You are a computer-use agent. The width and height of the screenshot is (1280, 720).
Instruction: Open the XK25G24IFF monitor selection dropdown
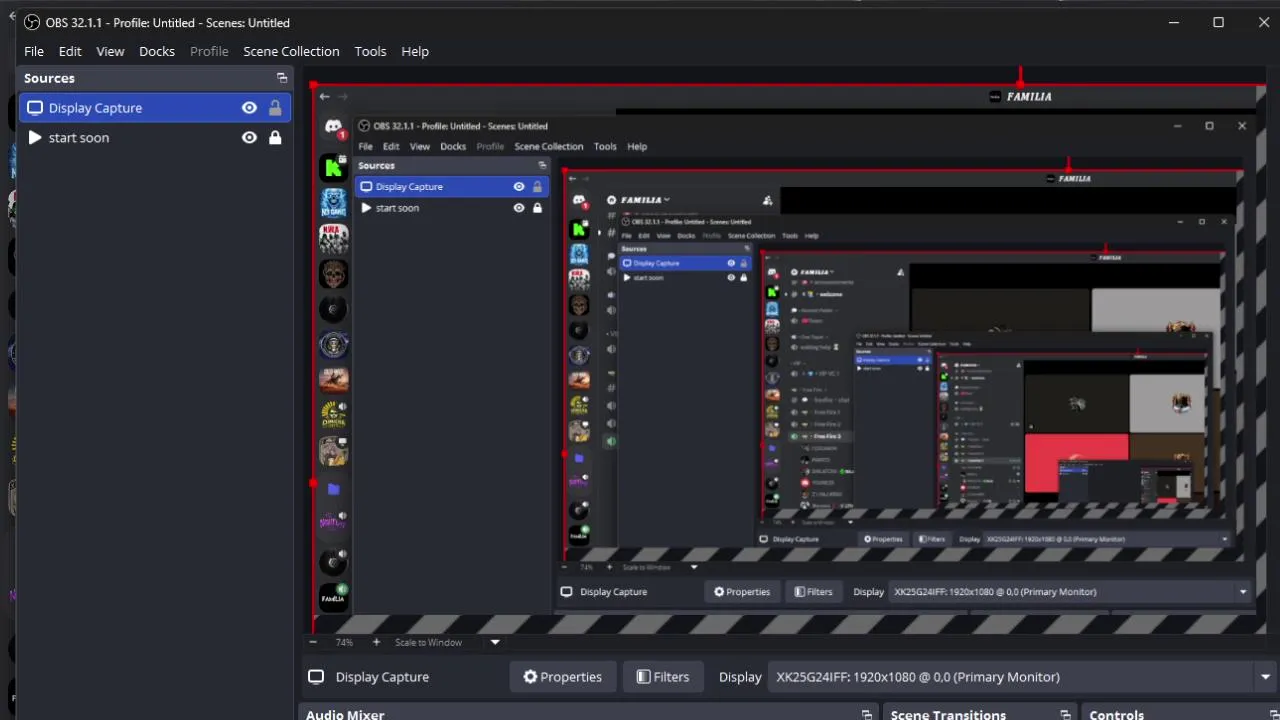point(1023,677)
